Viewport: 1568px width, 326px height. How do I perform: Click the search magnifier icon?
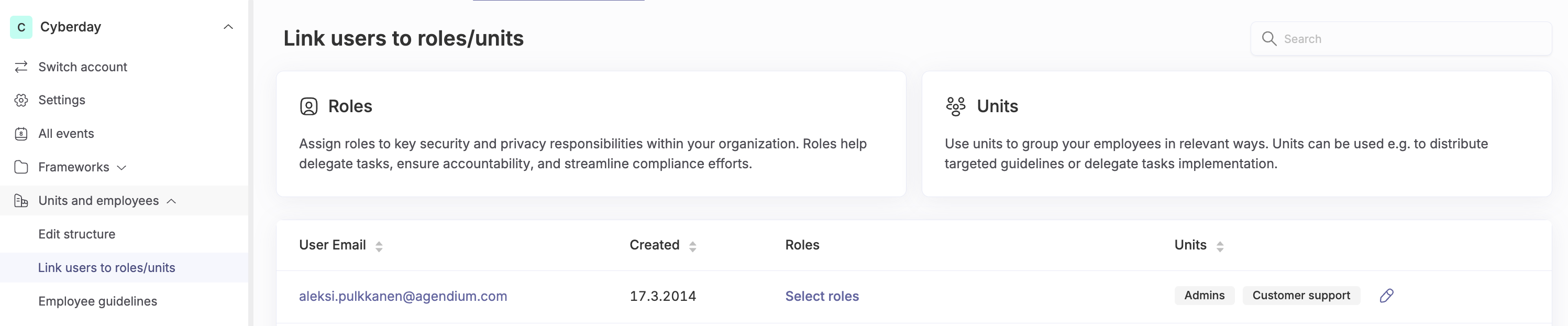[x=1269, y=39]
